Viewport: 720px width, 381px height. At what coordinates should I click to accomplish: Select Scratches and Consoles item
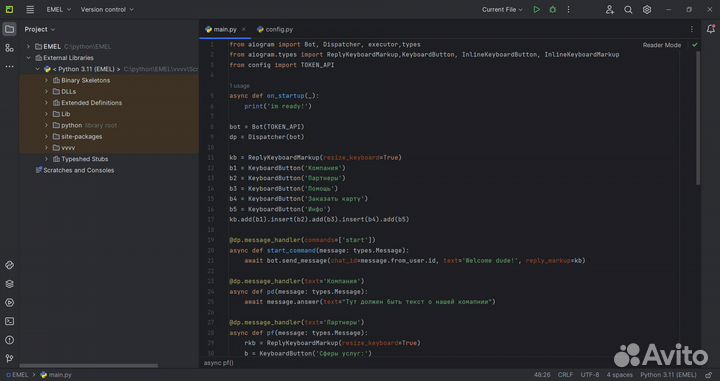tap(79, 170)
